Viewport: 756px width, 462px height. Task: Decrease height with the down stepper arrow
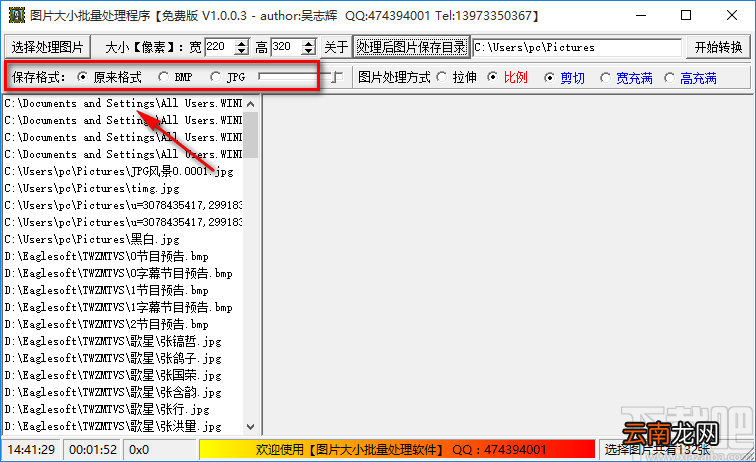tap(309, 51)
